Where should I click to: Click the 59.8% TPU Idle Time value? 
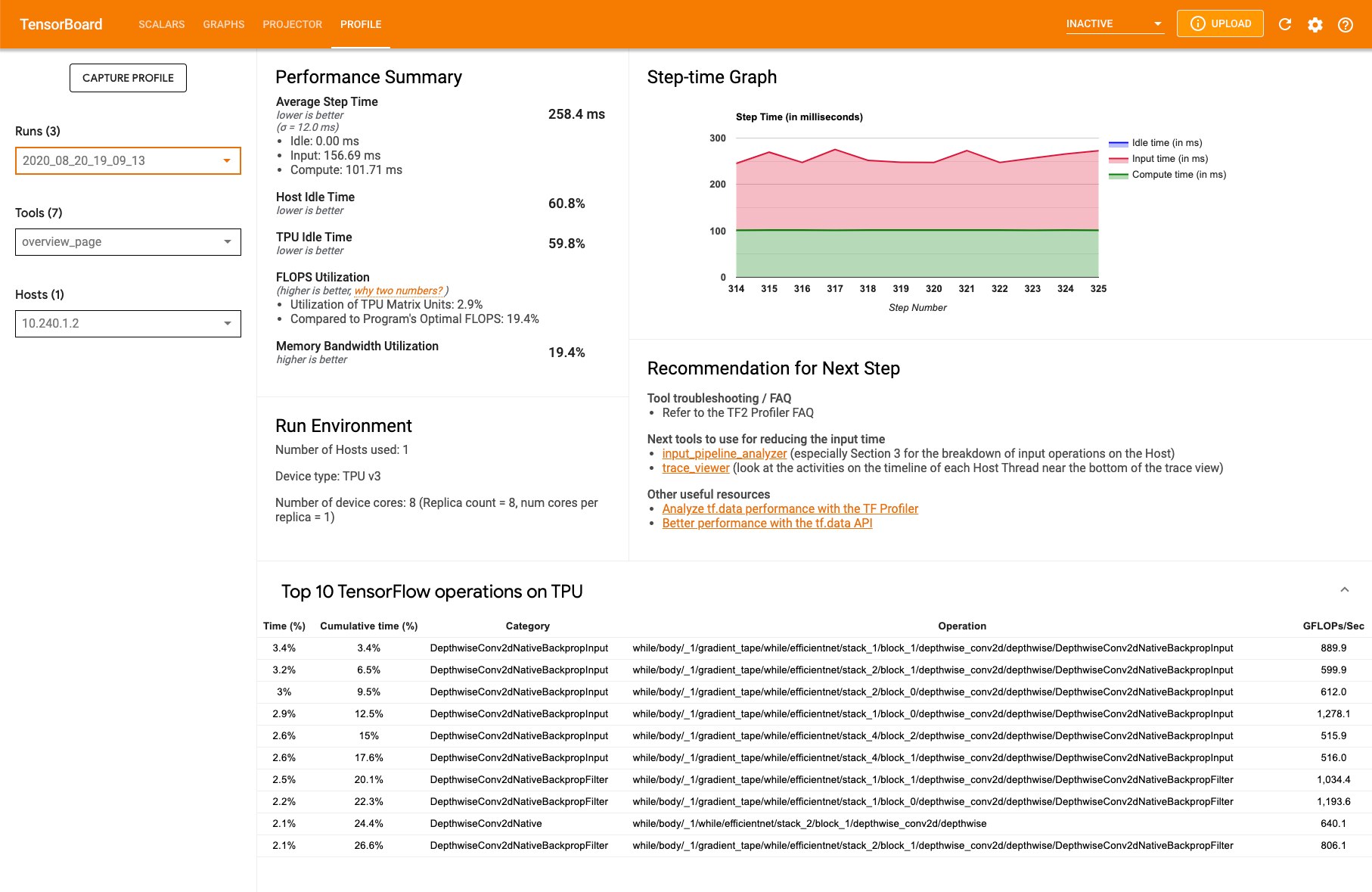(566, 244)
